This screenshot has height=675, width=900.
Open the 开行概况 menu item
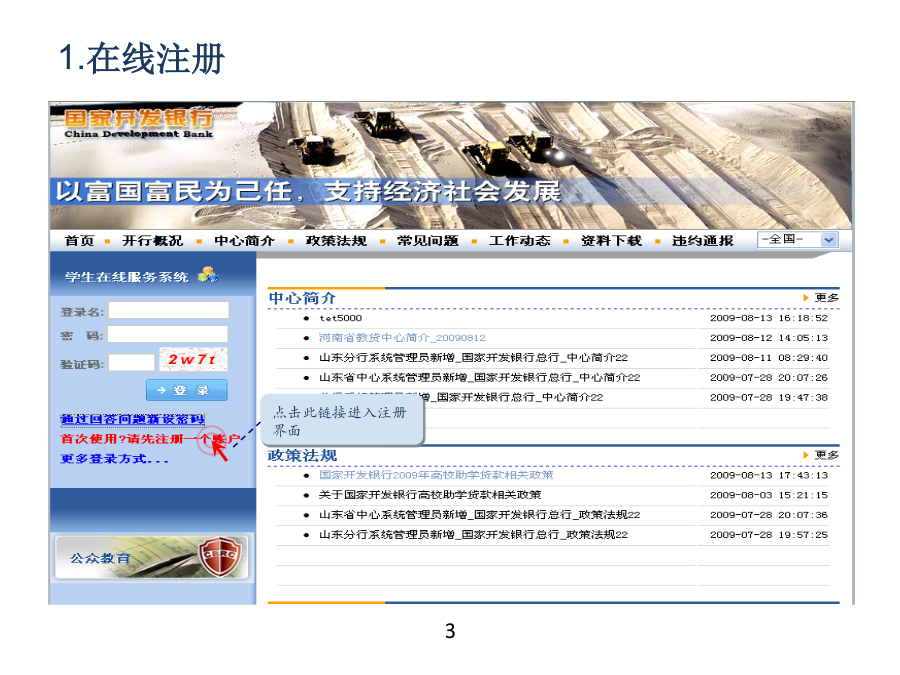coord(152,240)
